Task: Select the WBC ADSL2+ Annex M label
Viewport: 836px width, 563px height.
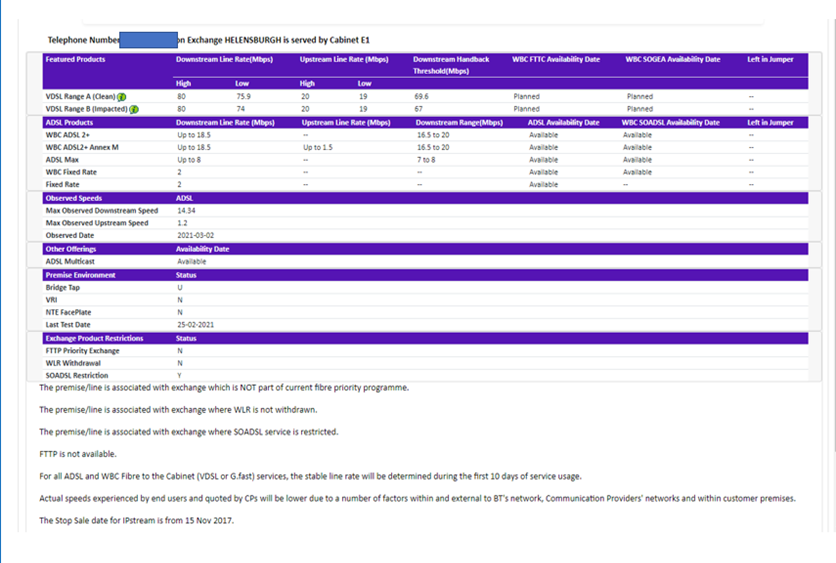Action: 84,147
